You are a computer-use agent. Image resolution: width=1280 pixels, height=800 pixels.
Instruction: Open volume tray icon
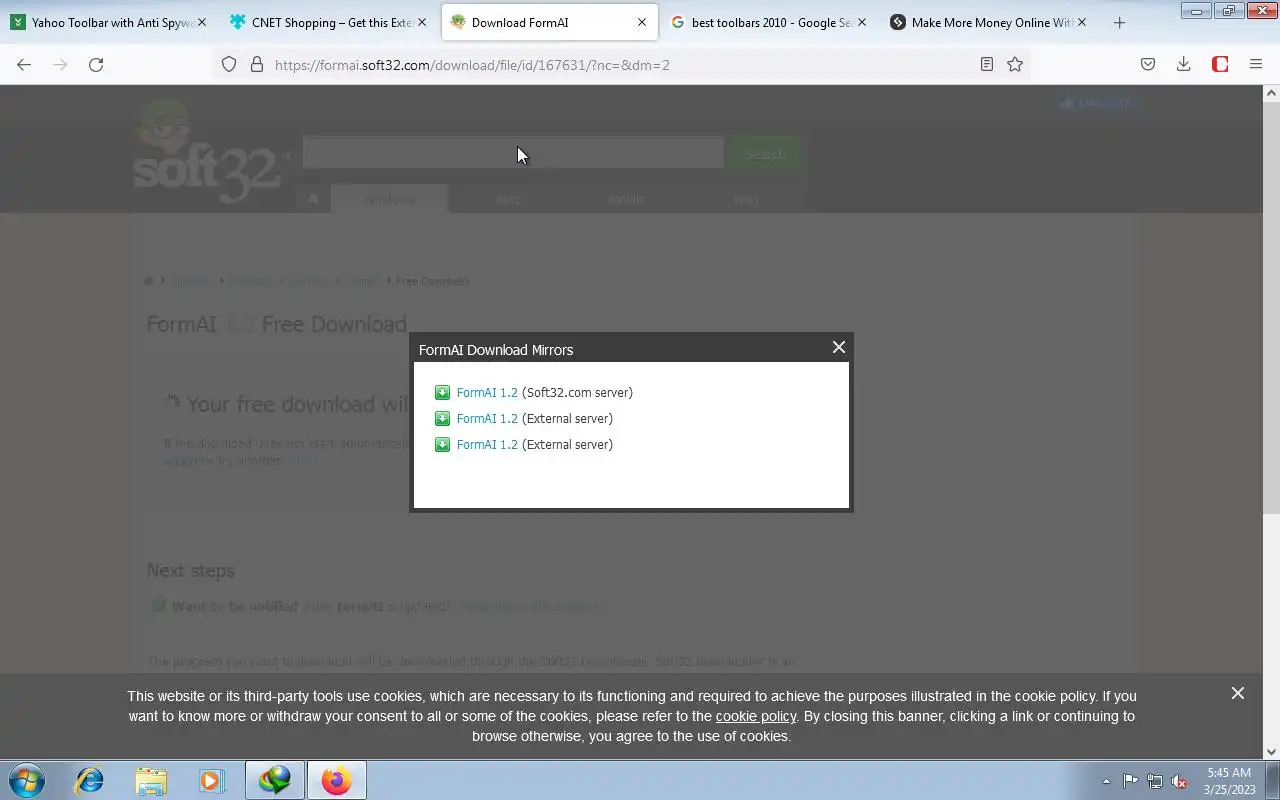pyautogui.click(x=1180, y=781)
